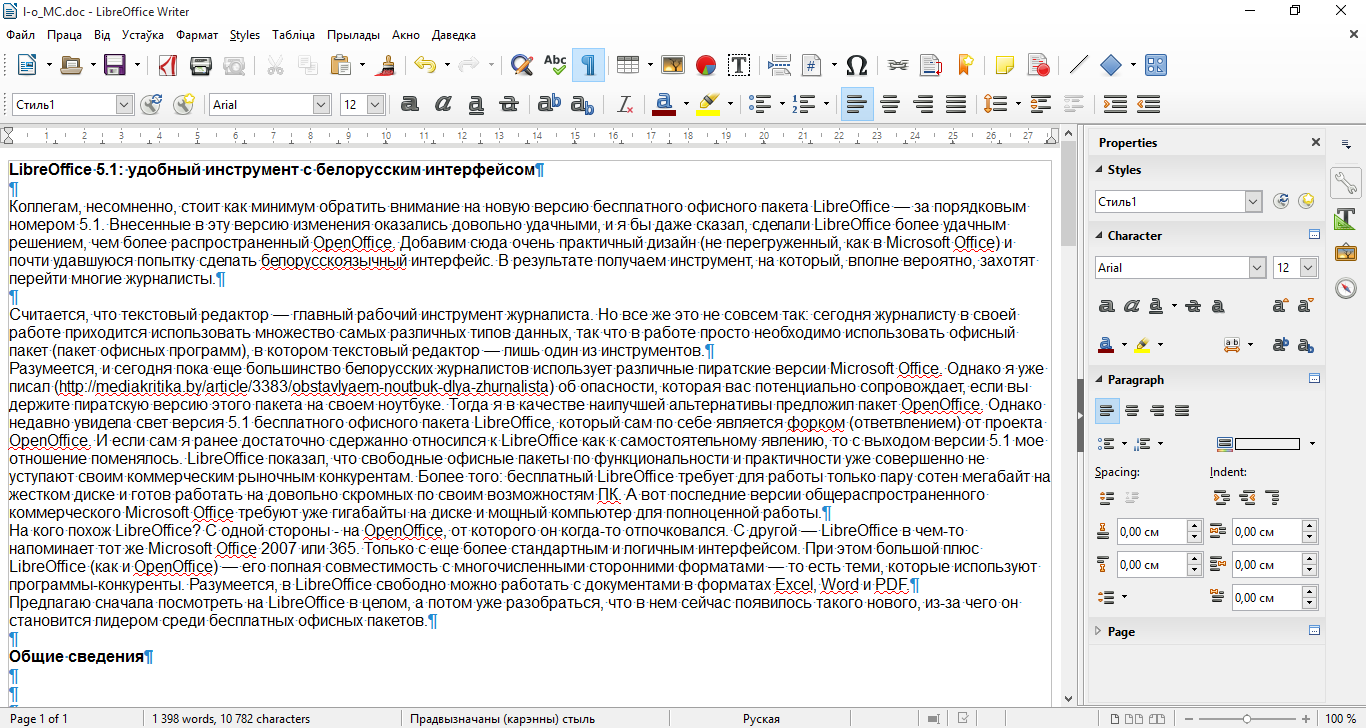Open the Navigator compass in sidebar
This screenshot has height=728, width=1366.
[1345, 288]
